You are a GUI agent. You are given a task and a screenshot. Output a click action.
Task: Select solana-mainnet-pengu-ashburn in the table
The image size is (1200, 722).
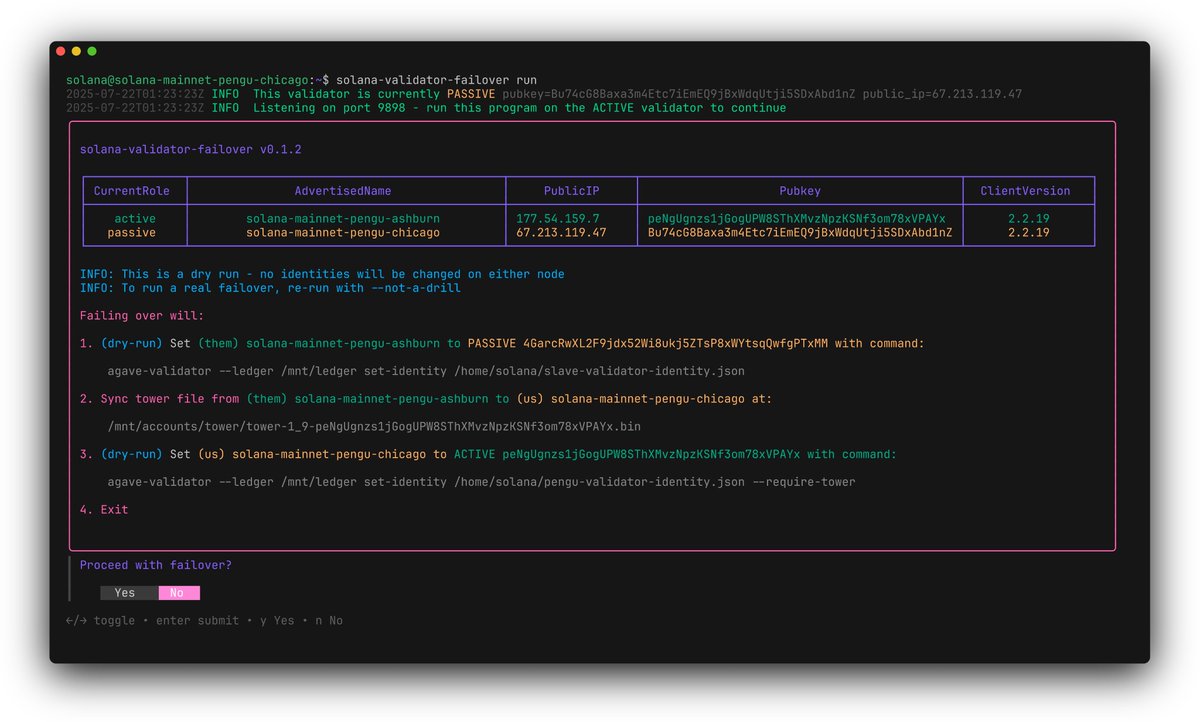(x=343, y=219)
